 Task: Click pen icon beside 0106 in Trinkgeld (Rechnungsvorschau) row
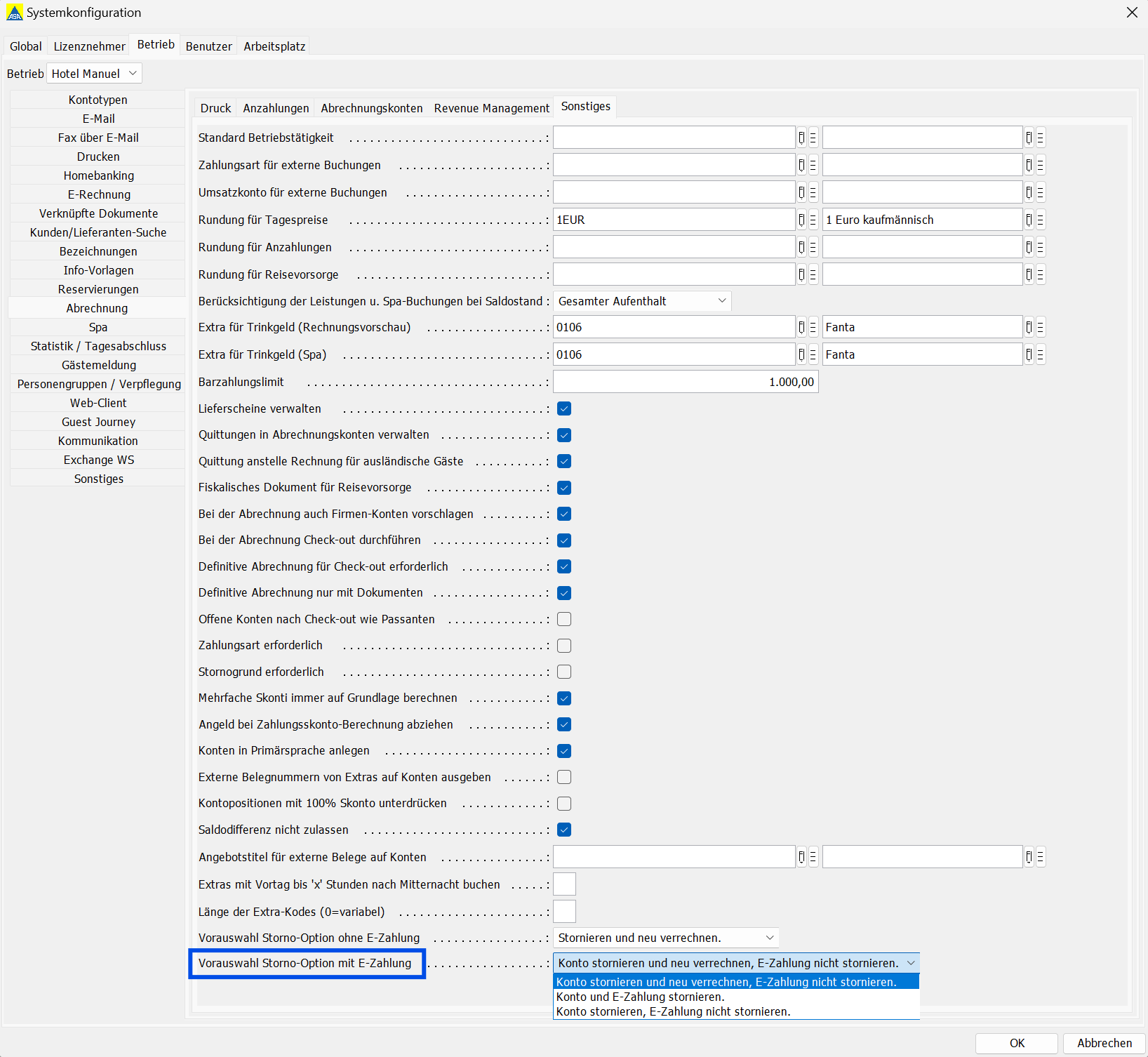[801, 327]
